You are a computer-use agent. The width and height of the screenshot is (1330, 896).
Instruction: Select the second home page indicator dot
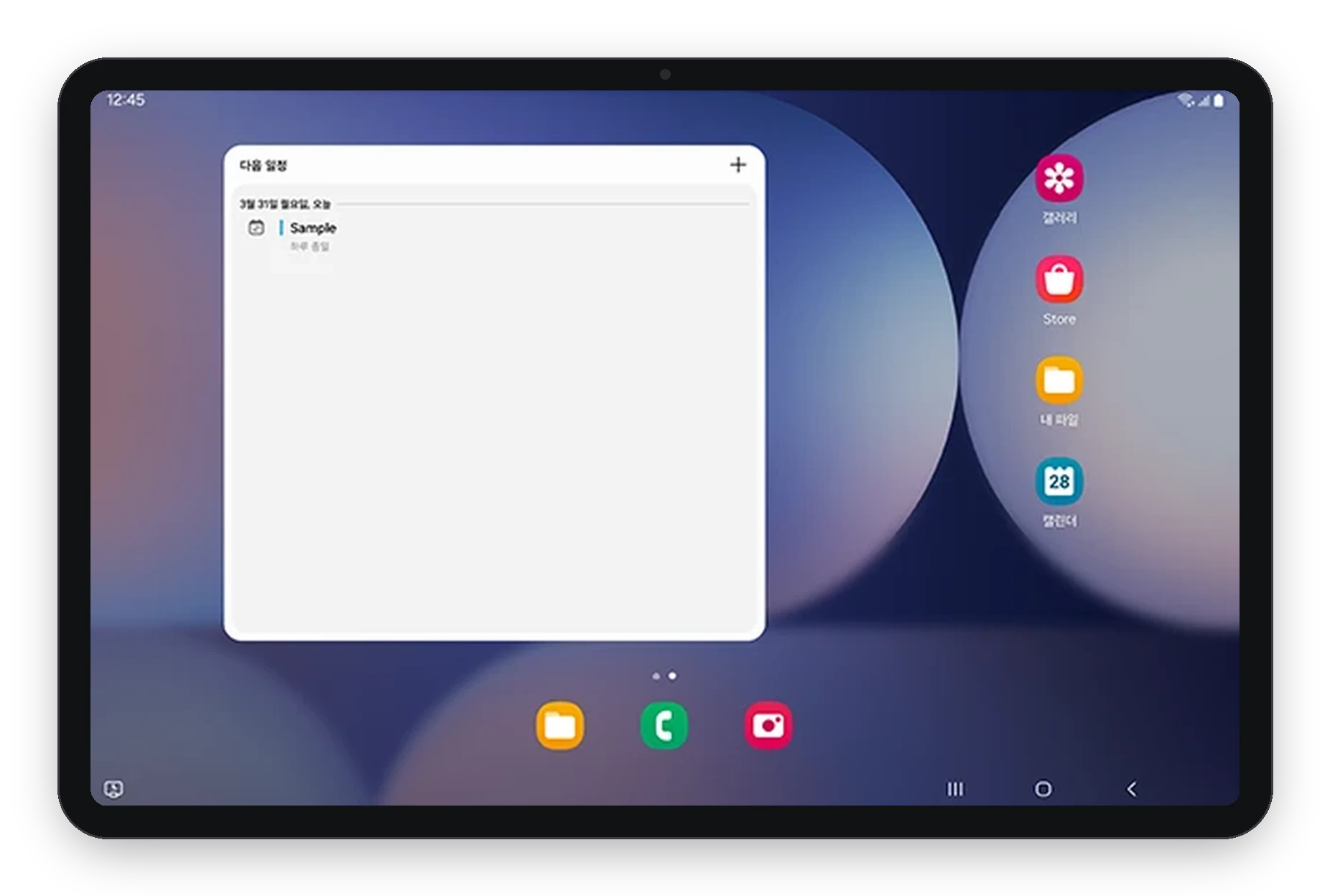point(672,676)
